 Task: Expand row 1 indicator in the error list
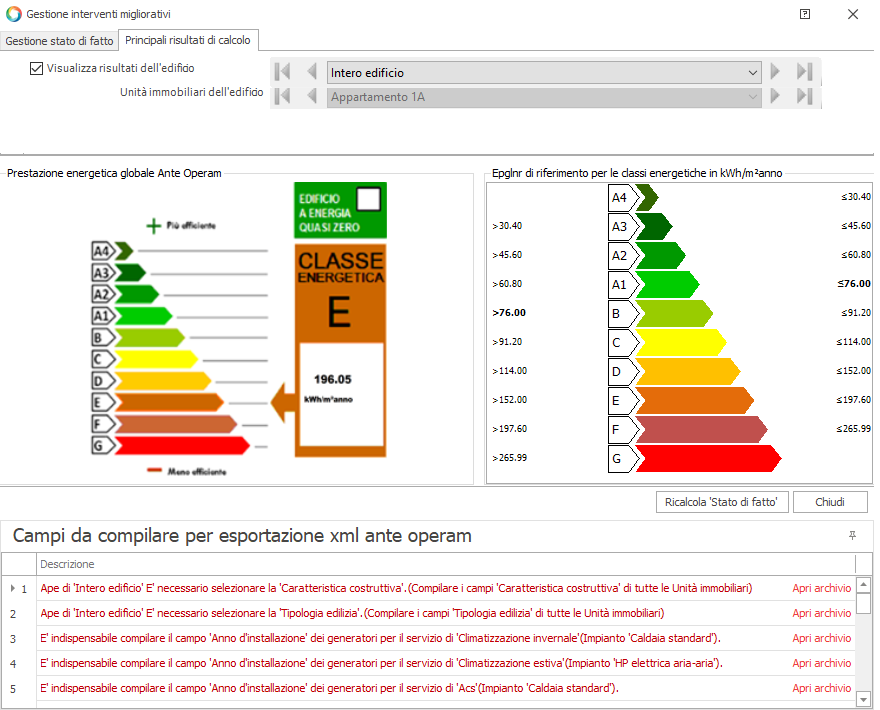tap(12, 588)
